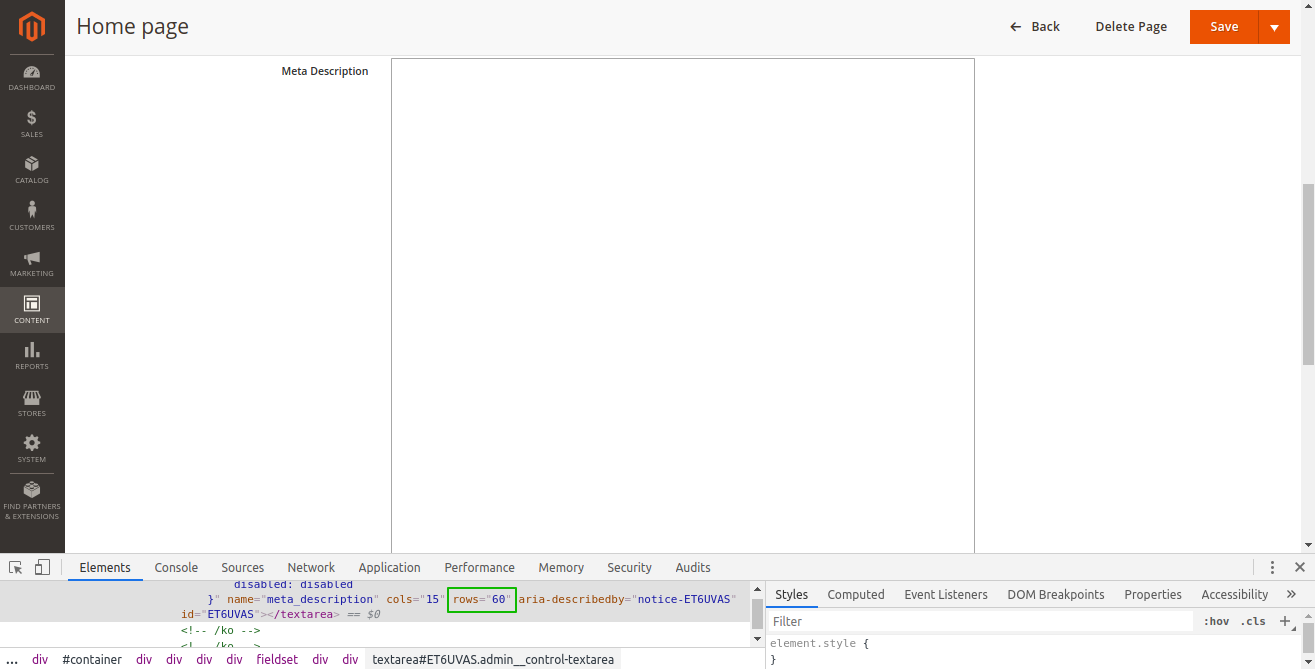1315x669 pixels.
Task: Click the page vertical scrollbar thumb
Action: tap(1308, 275)
